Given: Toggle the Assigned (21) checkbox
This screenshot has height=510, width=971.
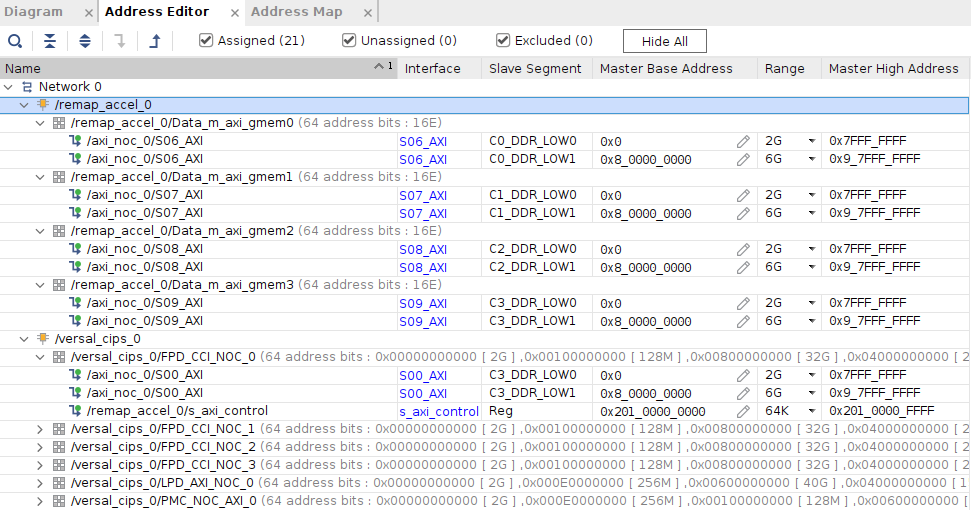Looking at the screenshot, I should (x=206, y=40).
